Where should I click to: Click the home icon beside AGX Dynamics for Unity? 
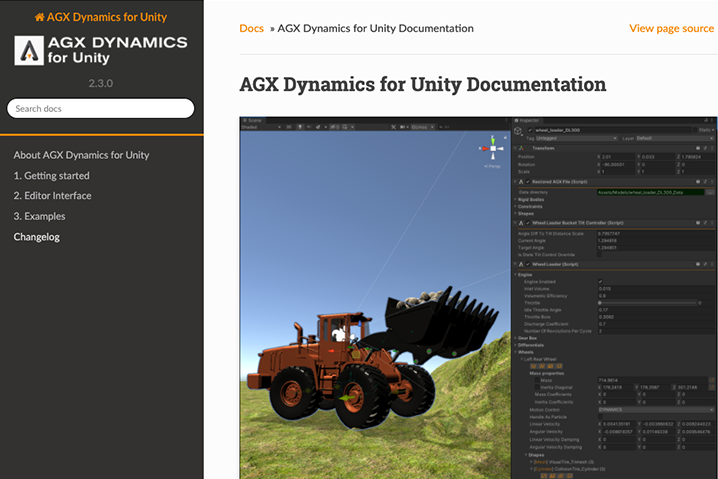(x=39, y=17)
